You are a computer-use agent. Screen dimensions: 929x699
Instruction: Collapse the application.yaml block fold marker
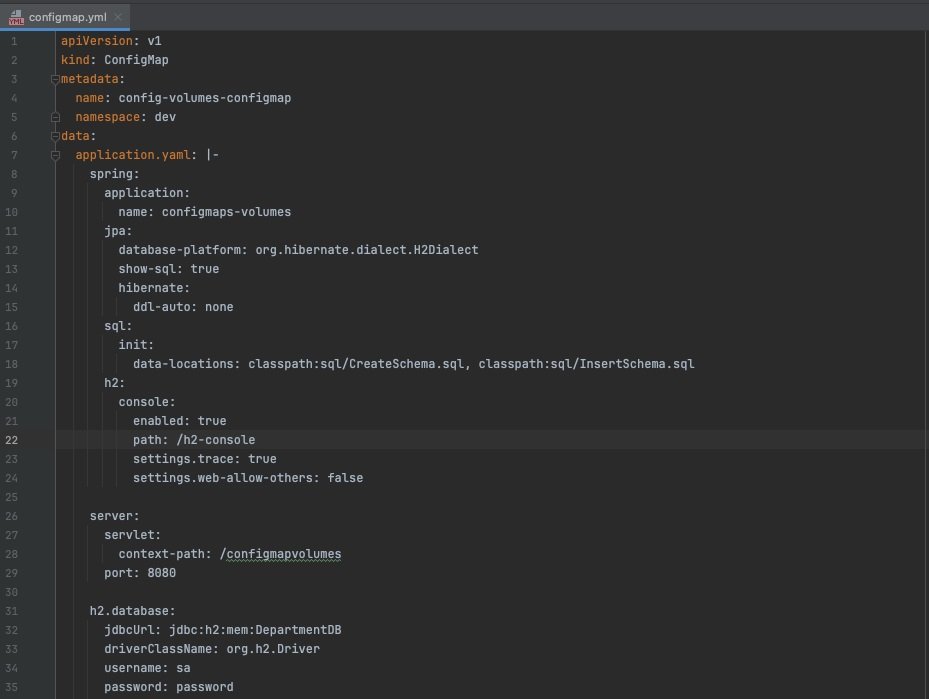tap(55, 155)
